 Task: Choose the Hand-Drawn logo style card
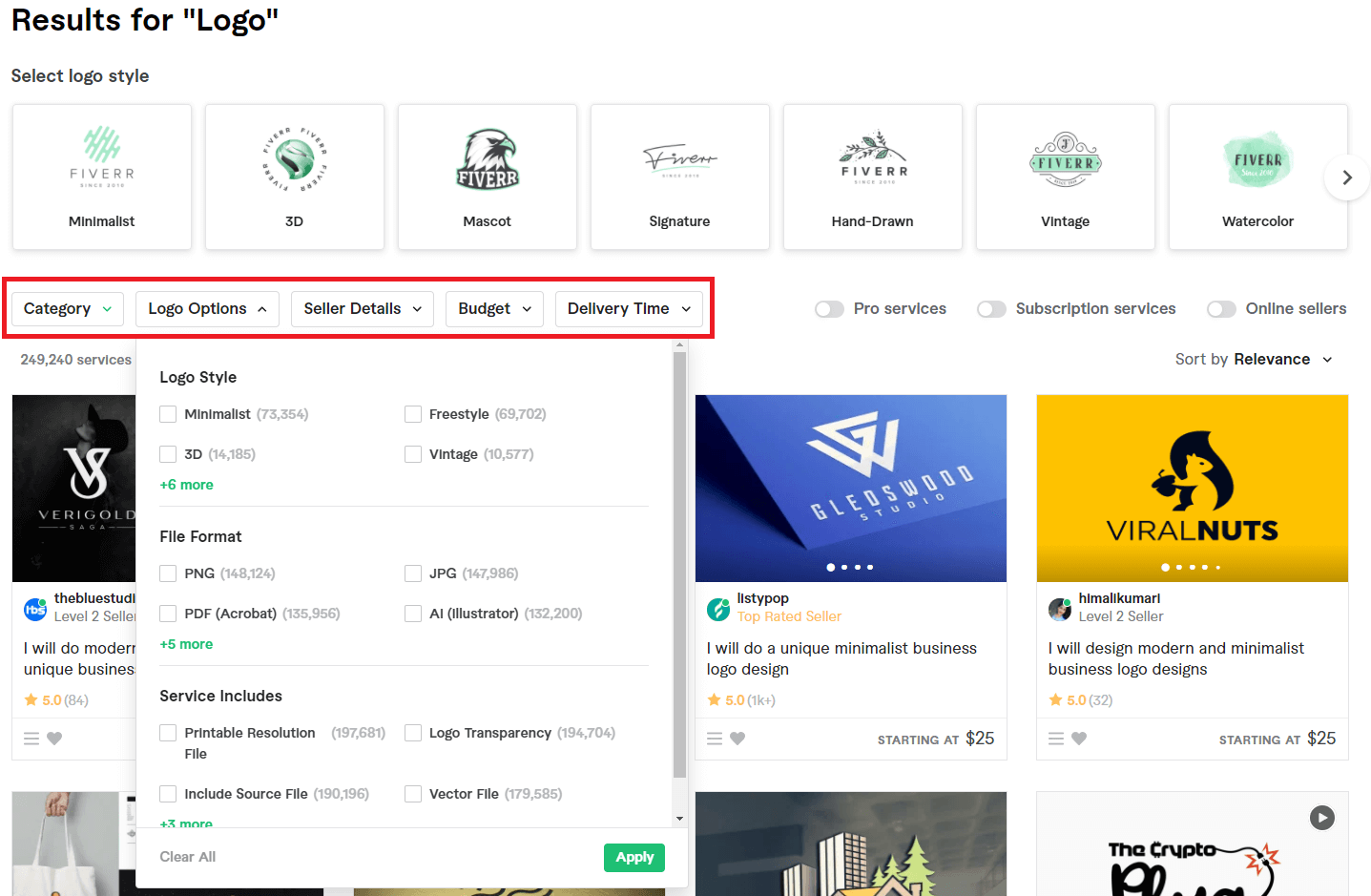[873, 177]
